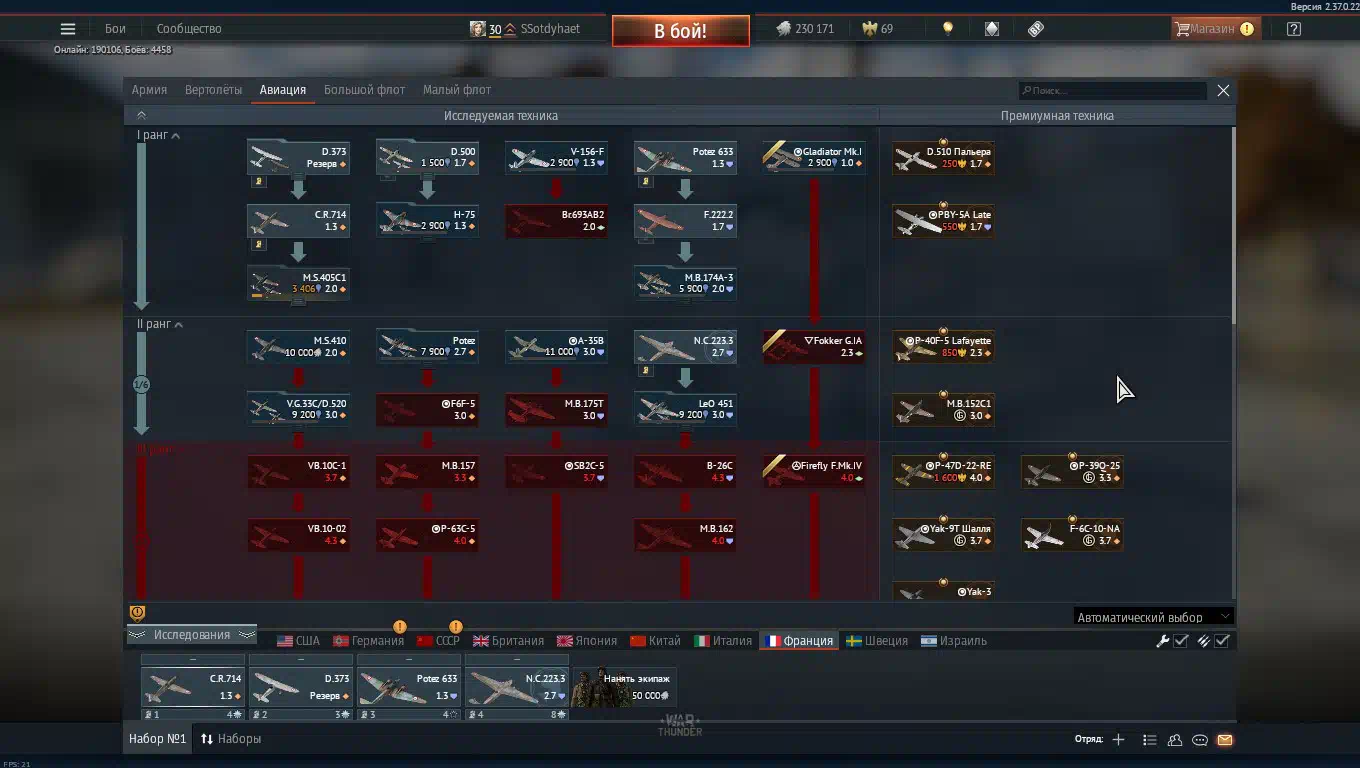Select the США nation tab
1360x768 pixels.
tap(298, 641)
